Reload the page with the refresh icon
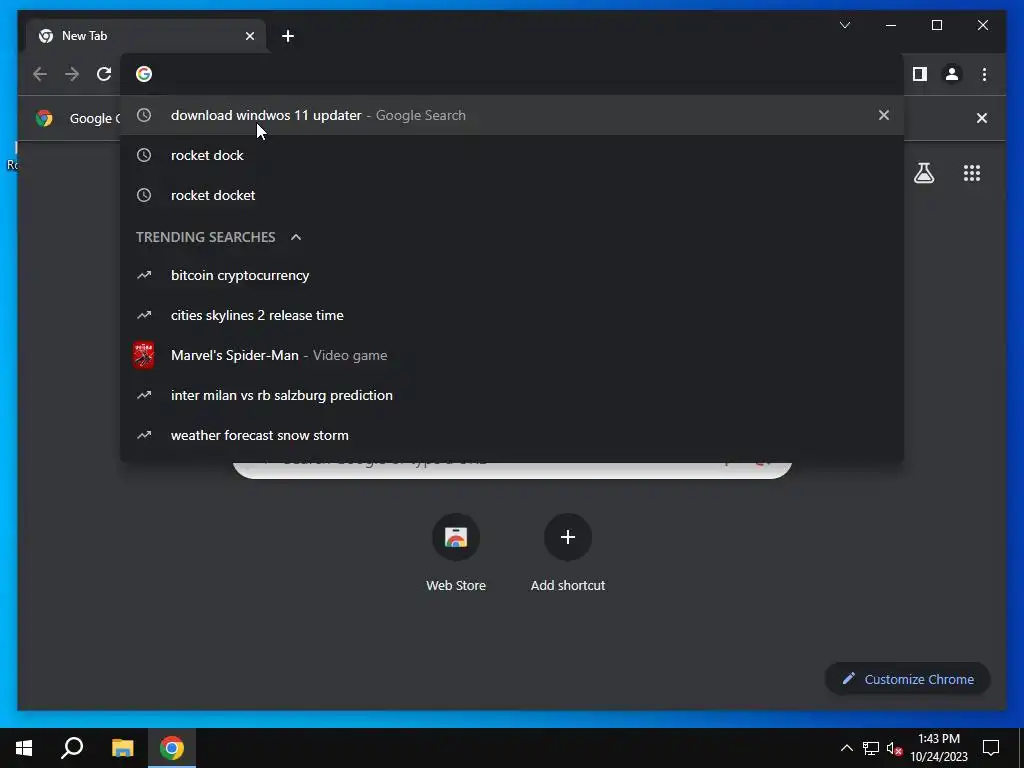This screenshot has width=1024, height=768. coord(104,74)
